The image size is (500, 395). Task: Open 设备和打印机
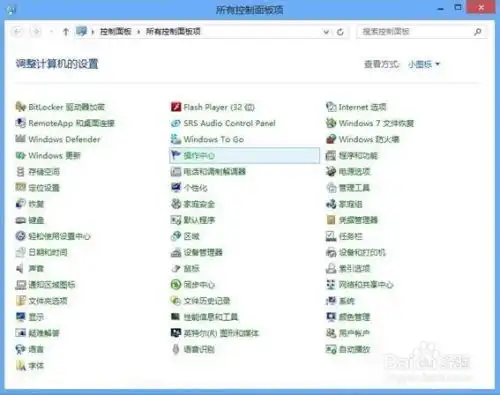362,252
